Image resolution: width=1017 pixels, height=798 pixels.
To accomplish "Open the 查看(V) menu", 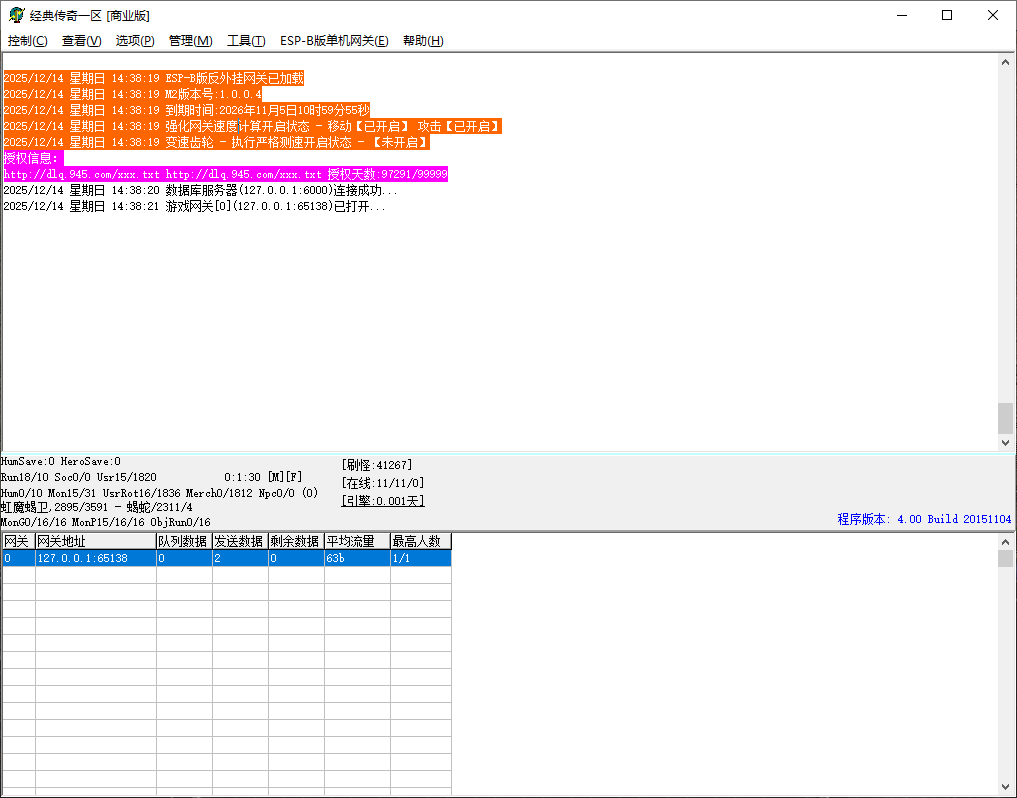I will (81, 41).
